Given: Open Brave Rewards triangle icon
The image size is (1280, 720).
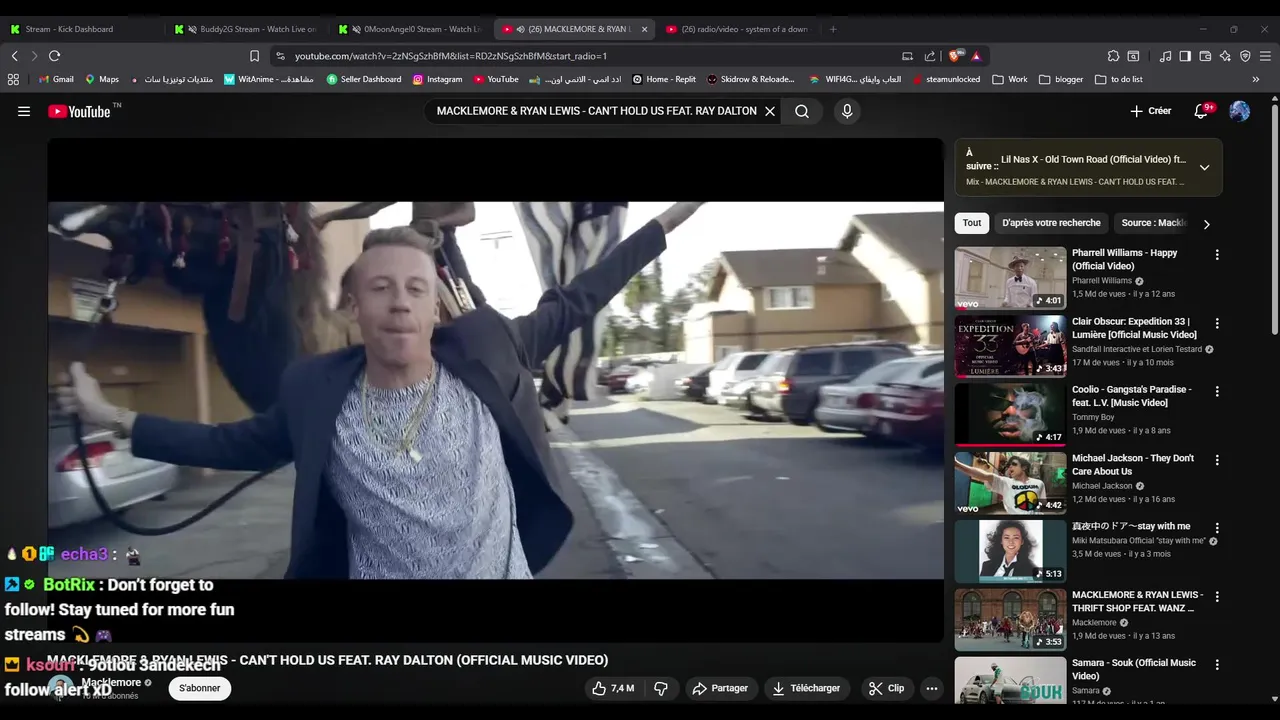Looking at the screenshot, I should point(976,56).
